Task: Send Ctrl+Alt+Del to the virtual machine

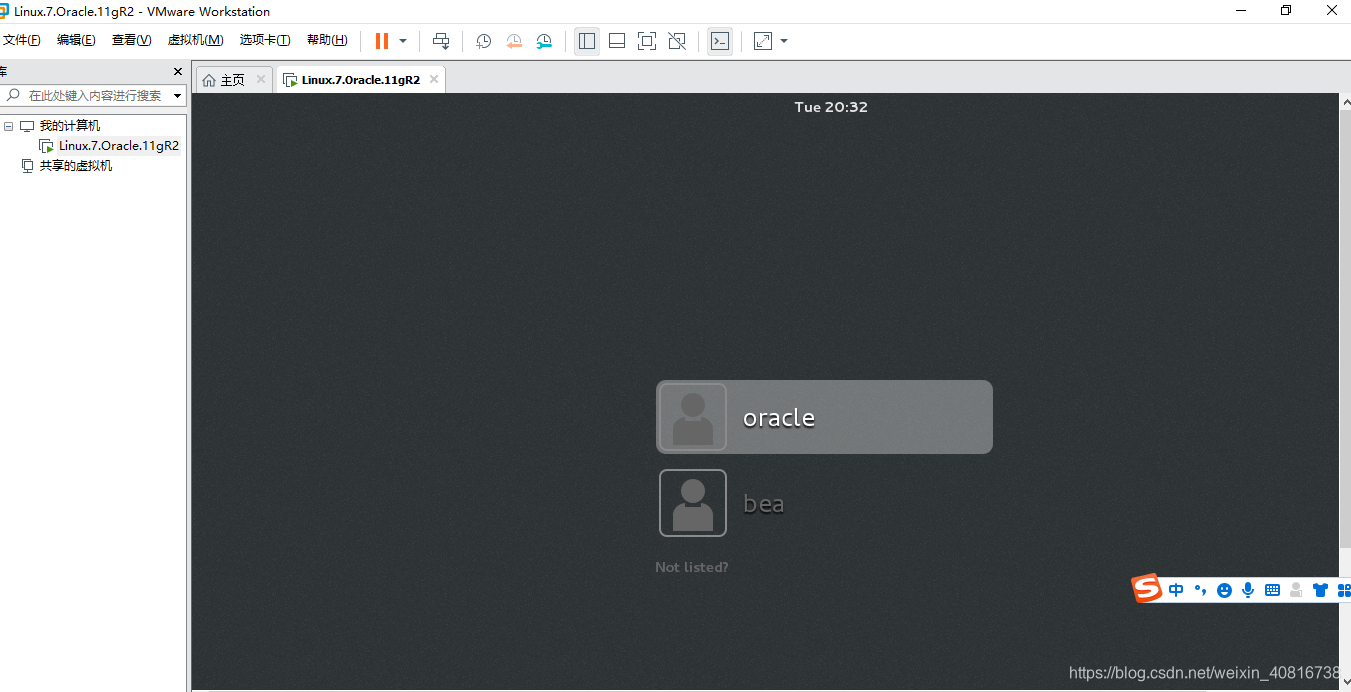Action: (441, 41)
